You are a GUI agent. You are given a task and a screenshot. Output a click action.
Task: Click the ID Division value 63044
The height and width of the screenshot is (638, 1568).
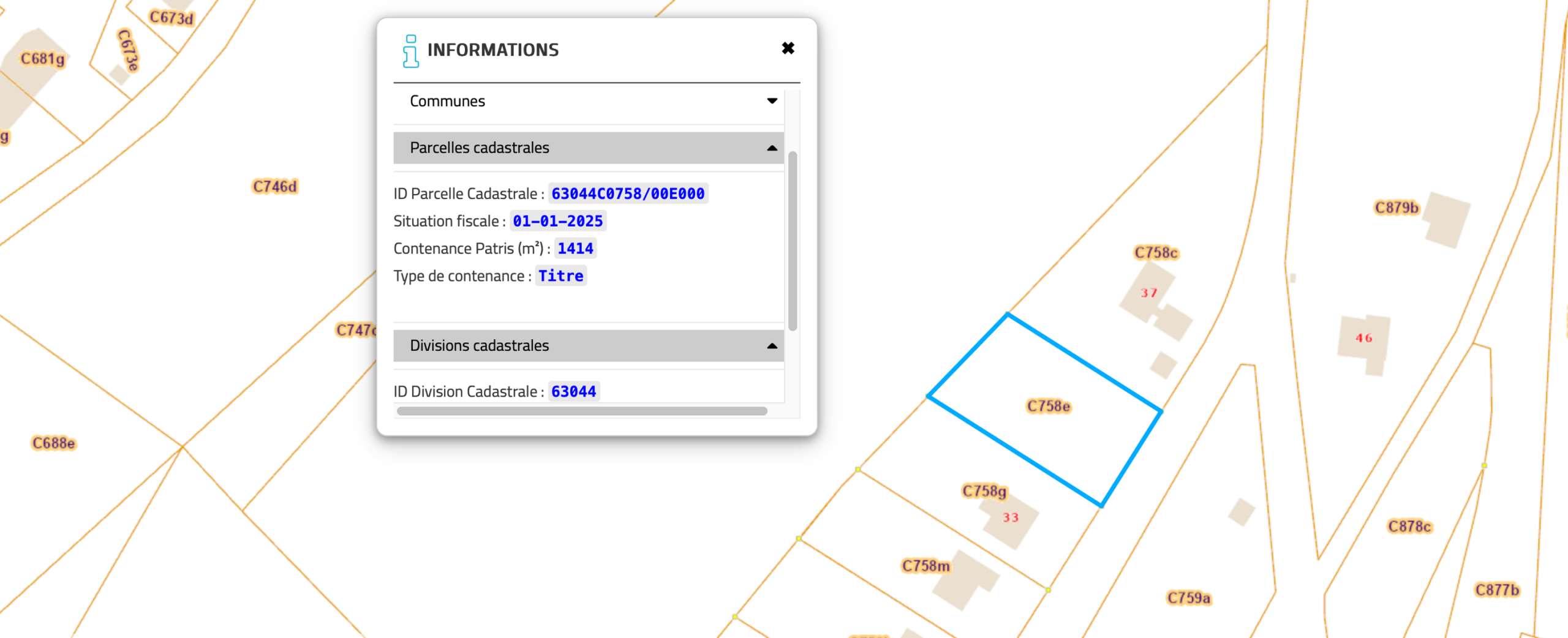tap(573, 392)
